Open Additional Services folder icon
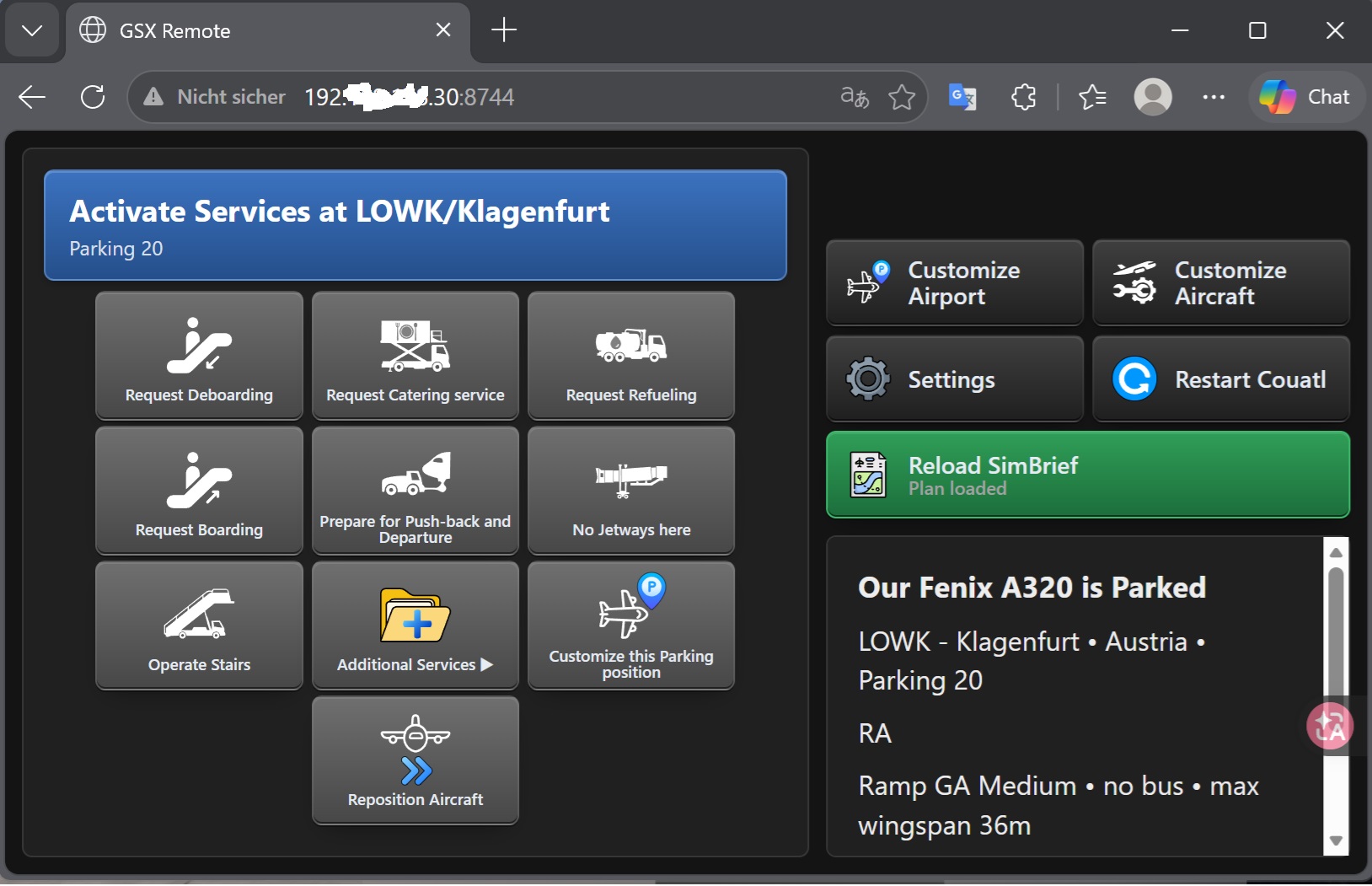The width and height of the screenshot is (1372, 886). pos(415,615)
